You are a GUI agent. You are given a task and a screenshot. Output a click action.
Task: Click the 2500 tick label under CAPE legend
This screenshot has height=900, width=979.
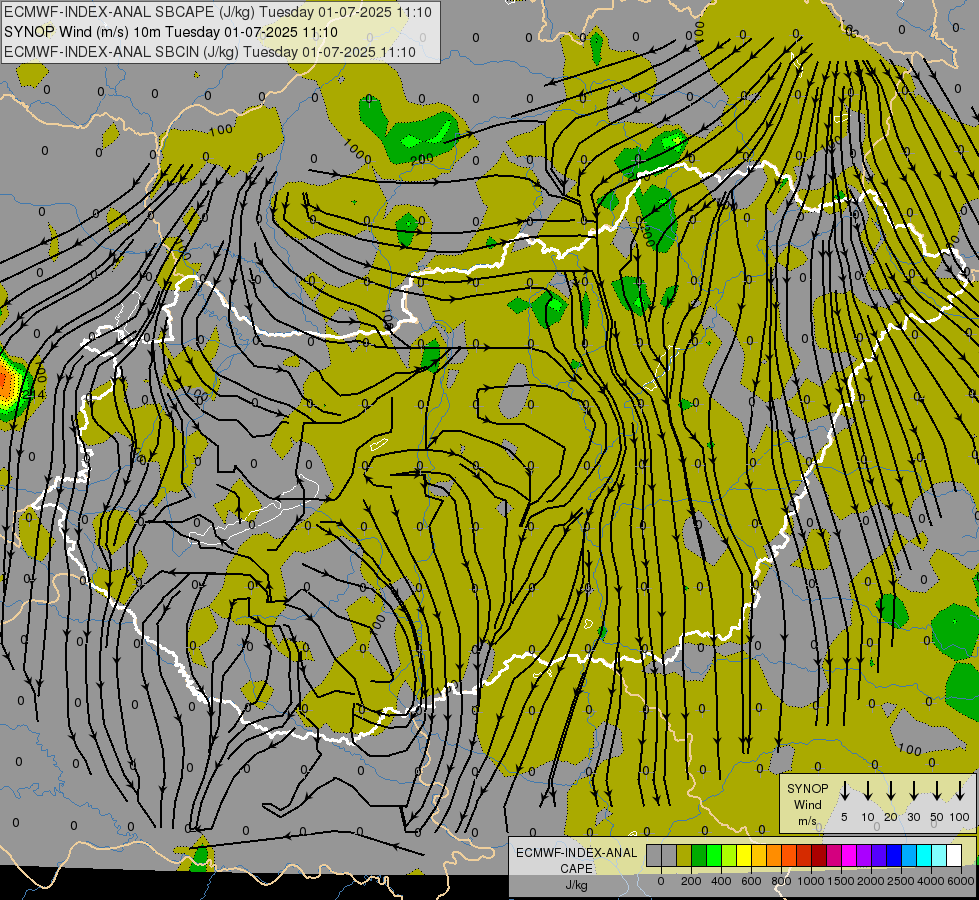click(x=901, y=881)
